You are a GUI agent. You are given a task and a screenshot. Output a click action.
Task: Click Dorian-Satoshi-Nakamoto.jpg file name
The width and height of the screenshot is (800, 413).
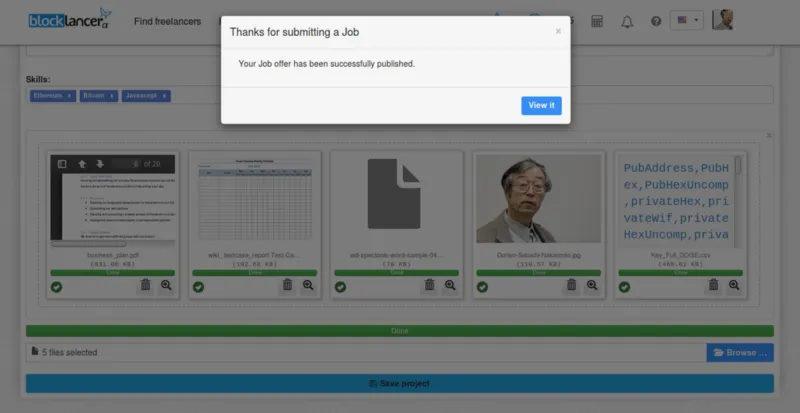point(539,255)
